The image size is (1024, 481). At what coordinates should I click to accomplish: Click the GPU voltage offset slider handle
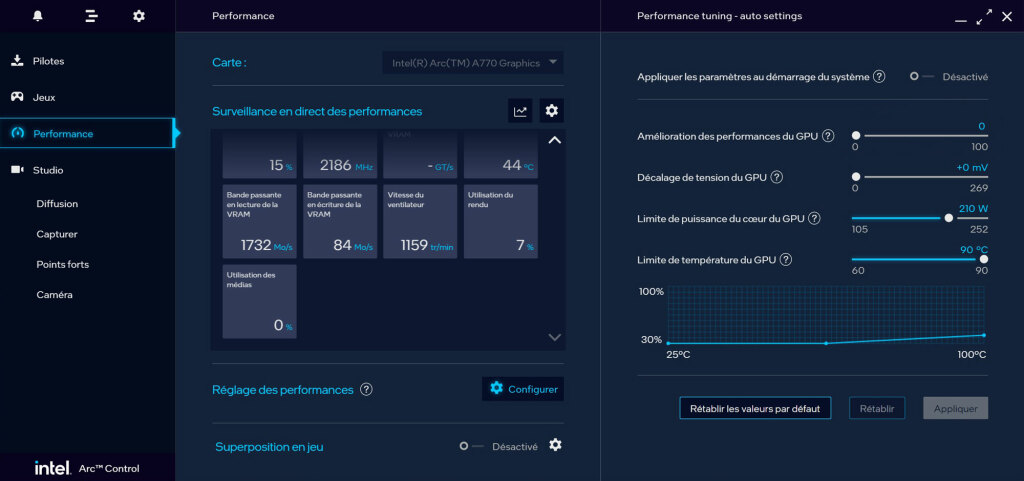[x=856, y=177]
